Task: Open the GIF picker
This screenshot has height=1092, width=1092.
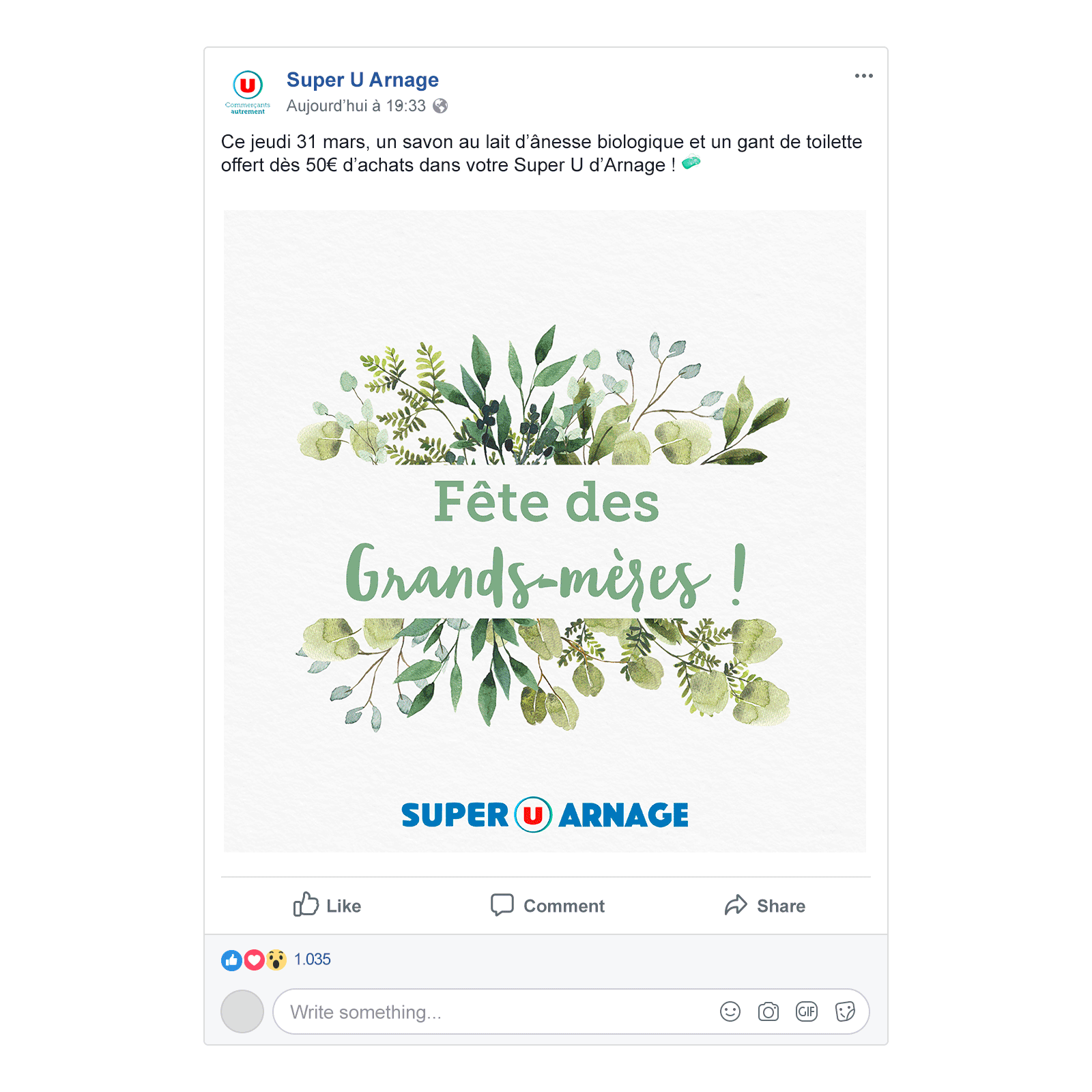Action: pyautogui.click(x=806, y=1011)
